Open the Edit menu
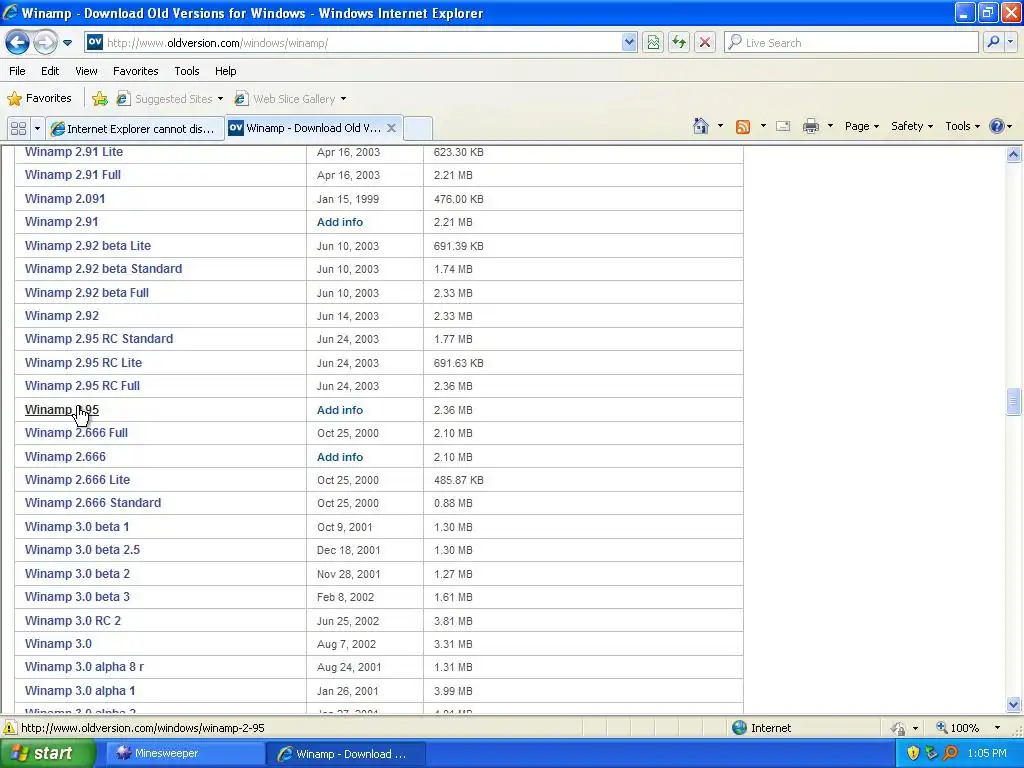 point(50,71)
